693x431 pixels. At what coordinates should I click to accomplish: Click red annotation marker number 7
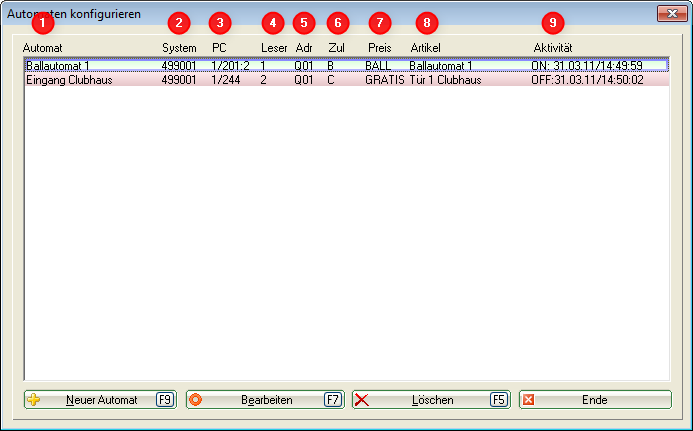[x=377, y=22]
